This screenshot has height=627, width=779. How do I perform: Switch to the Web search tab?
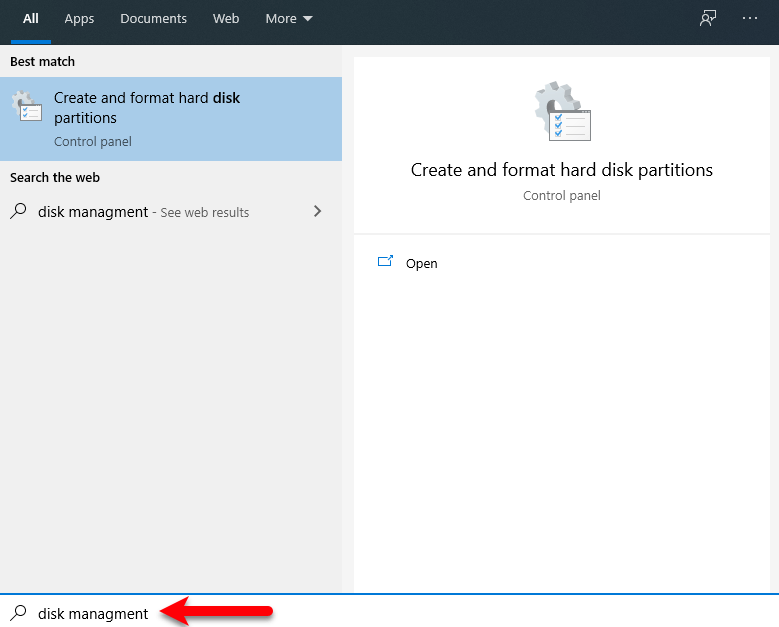(x=226, y=19)
